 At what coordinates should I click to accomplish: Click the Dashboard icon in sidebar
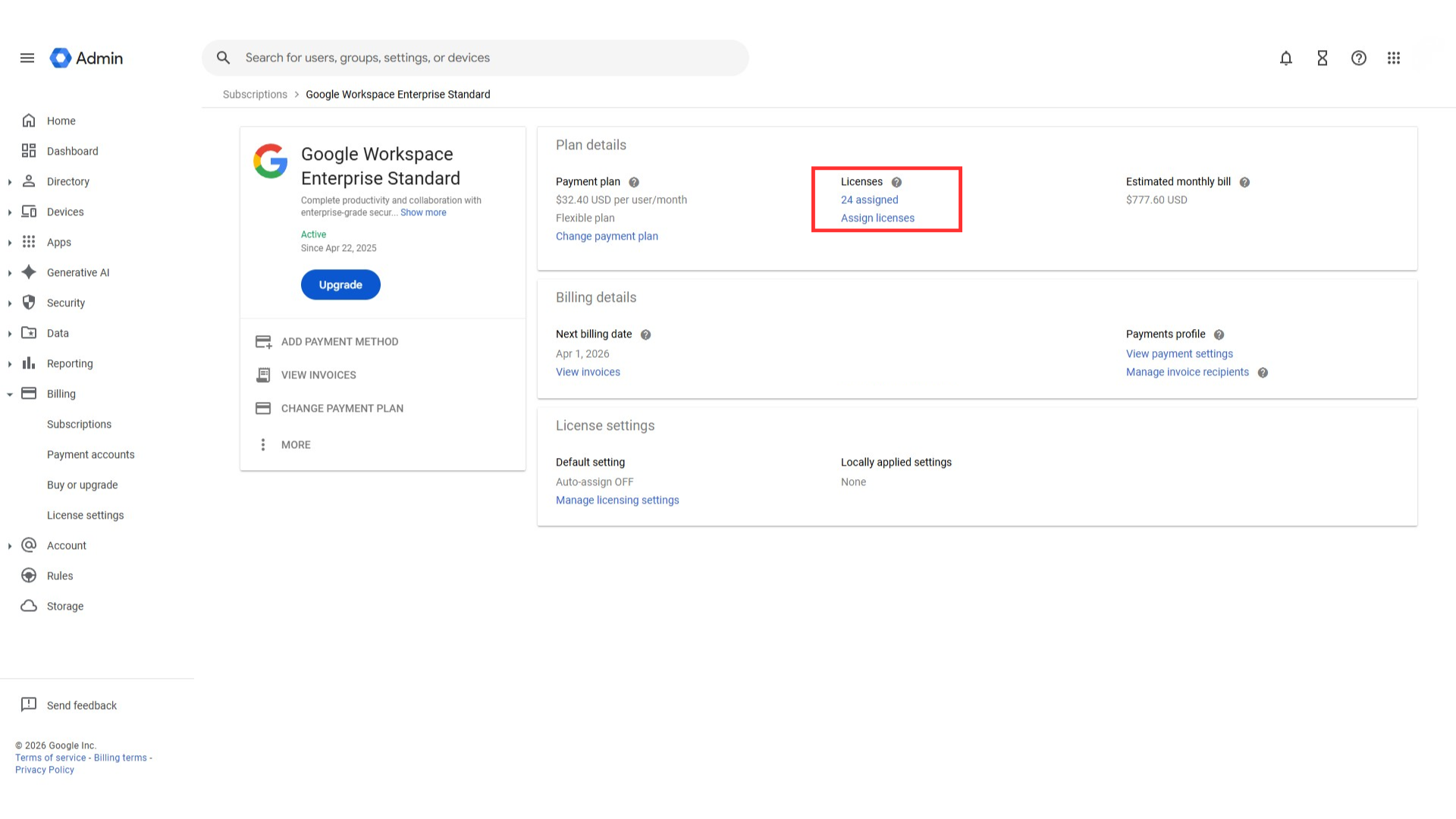[x=29, y=151]
